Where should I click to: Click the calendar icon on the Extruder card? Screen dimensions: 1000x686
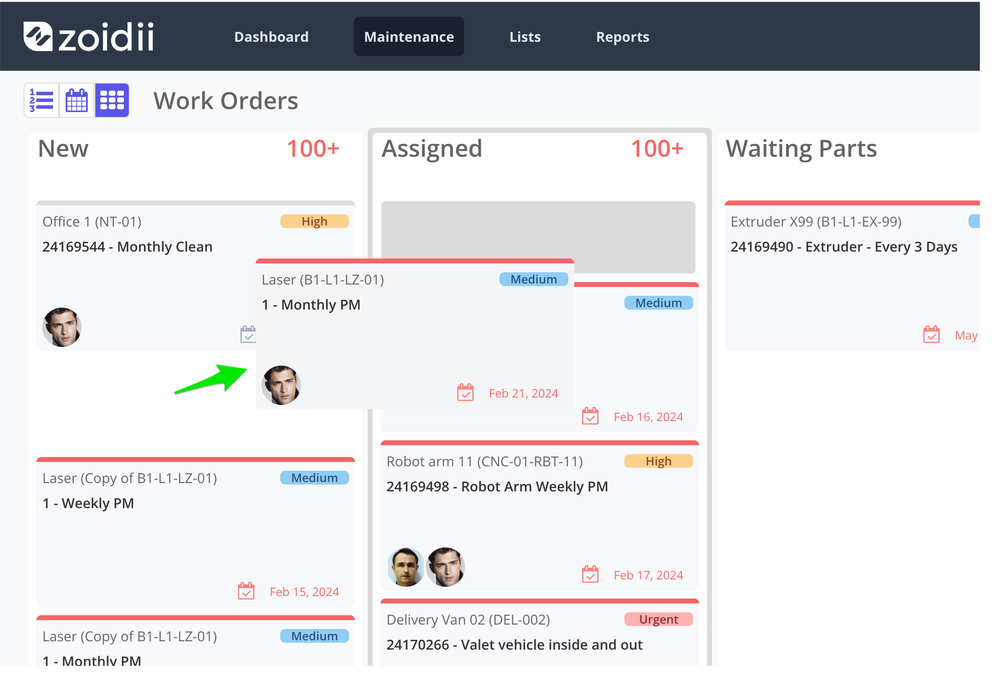[932, 334]
